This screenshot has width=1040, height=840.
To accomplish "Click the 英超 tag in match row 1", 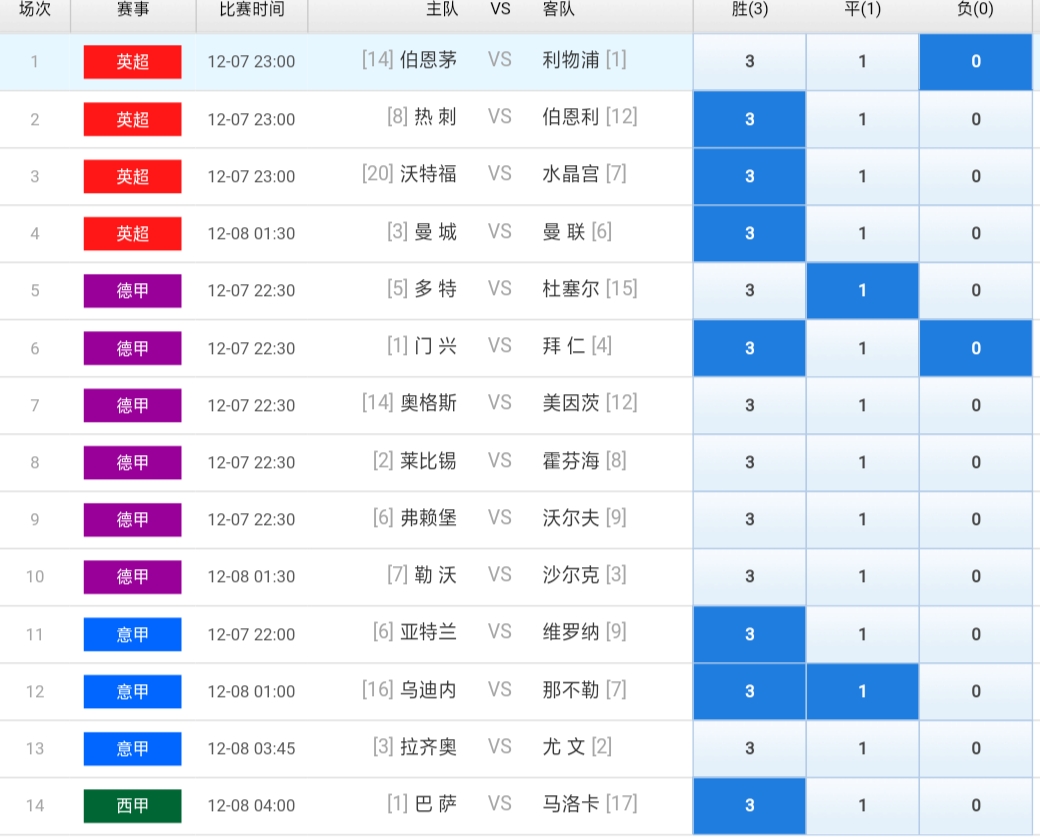I will click(133, 62).
